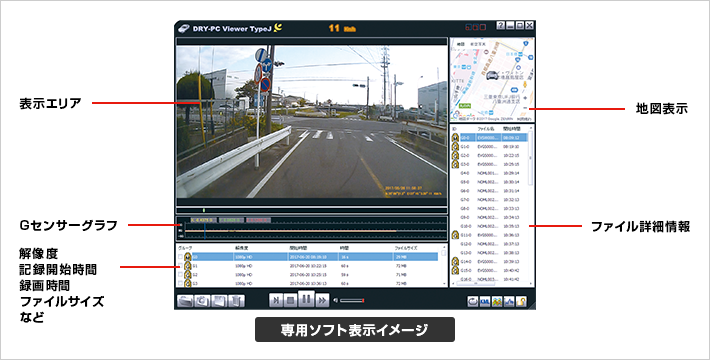Select the 10:36:13 row in the group list

tap(308, 283)
